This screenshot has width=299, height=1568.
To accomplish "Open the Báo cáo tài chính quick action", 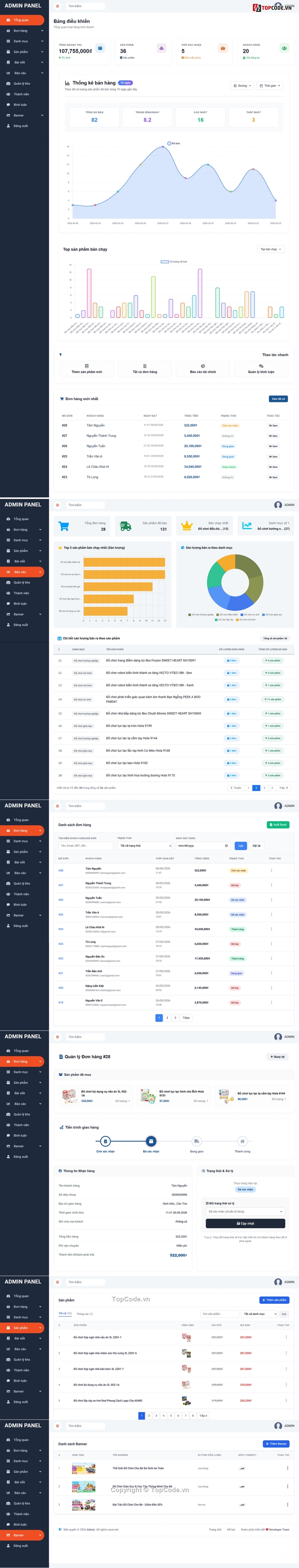I will [x=203, y=369].
